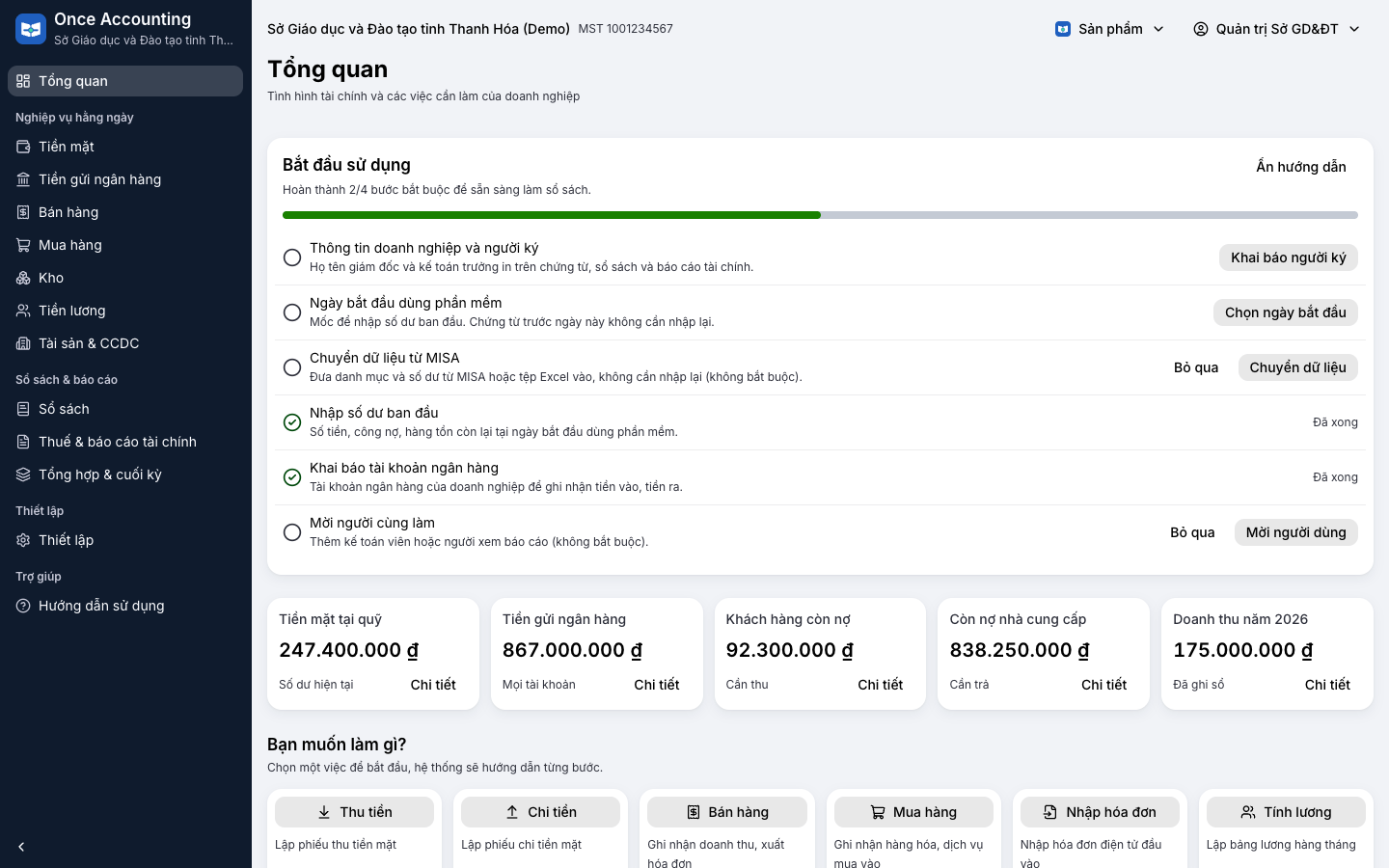
Task: Go to Bán hàng in sidebar
Action: pos(125,212)
